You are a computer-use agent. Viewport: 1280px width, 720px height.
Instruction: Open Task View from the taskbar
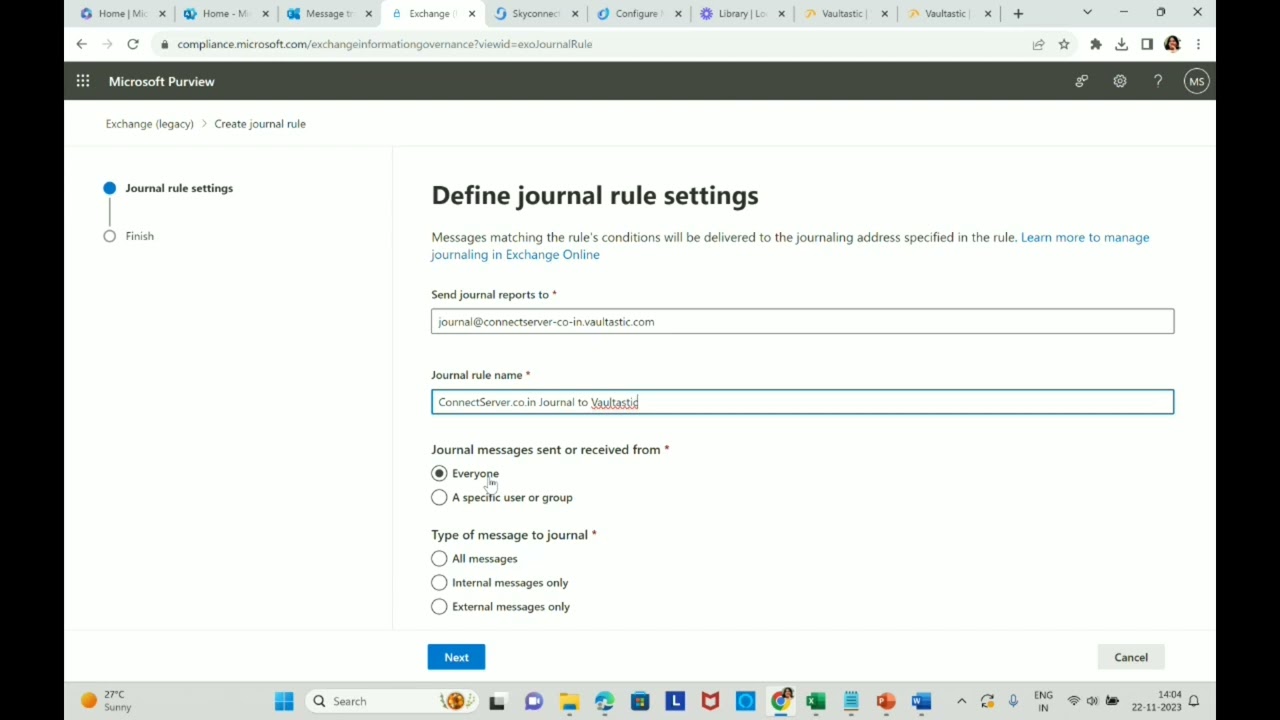pos(497,701)
